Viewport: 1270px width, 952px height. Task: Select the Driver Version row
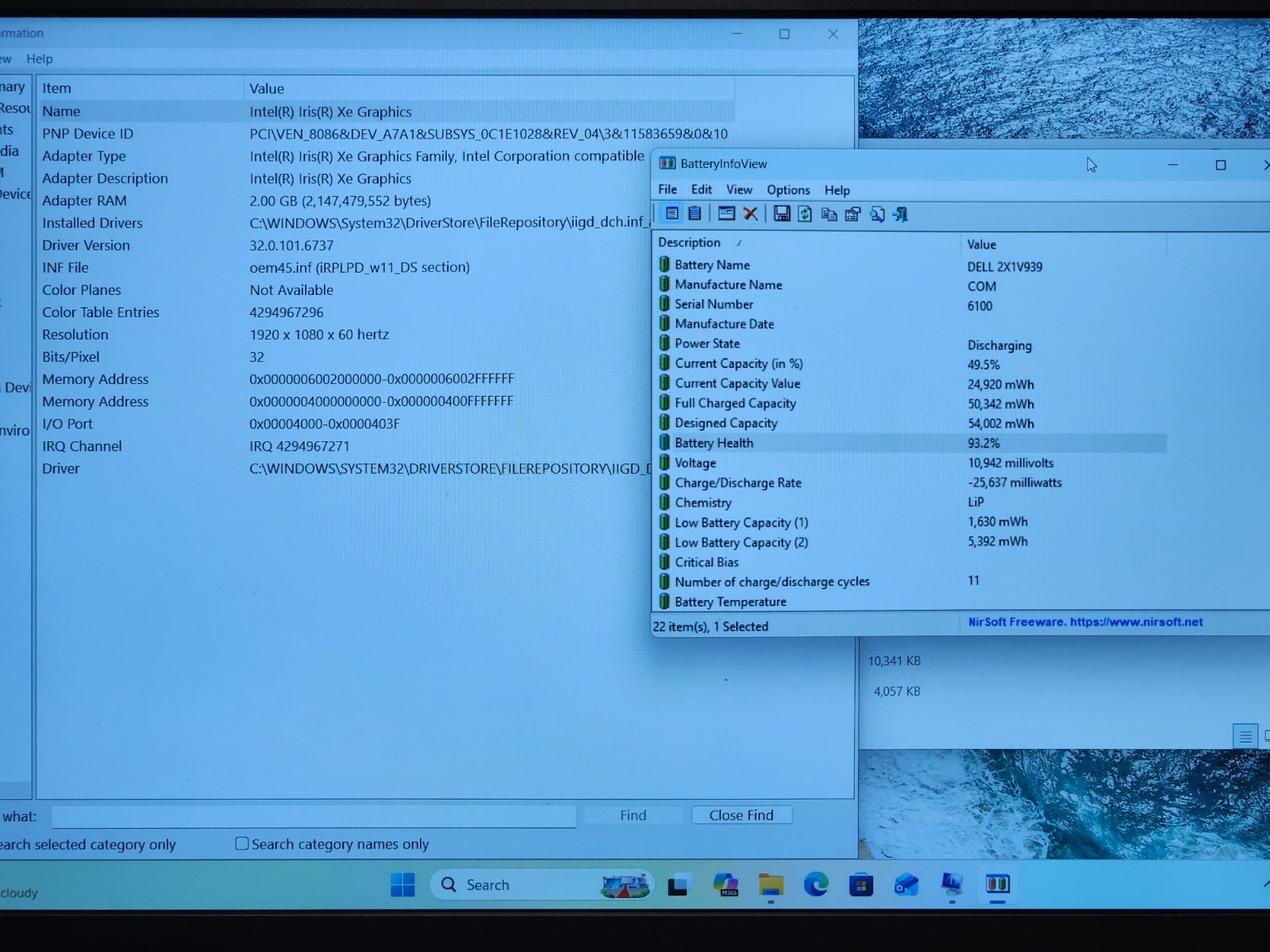(x=343, y=245)
